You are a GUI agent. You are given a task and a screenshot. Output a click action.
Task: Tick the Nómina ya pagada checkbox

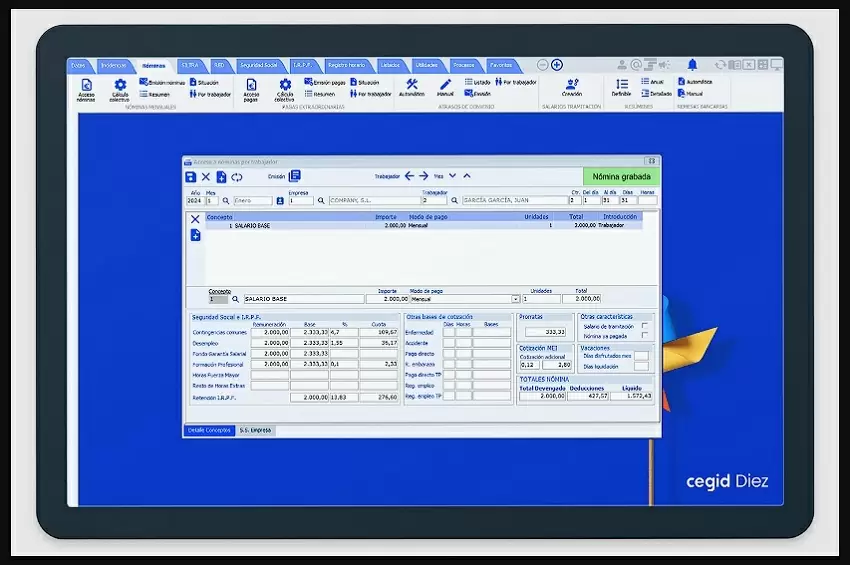tap(644, 335)
